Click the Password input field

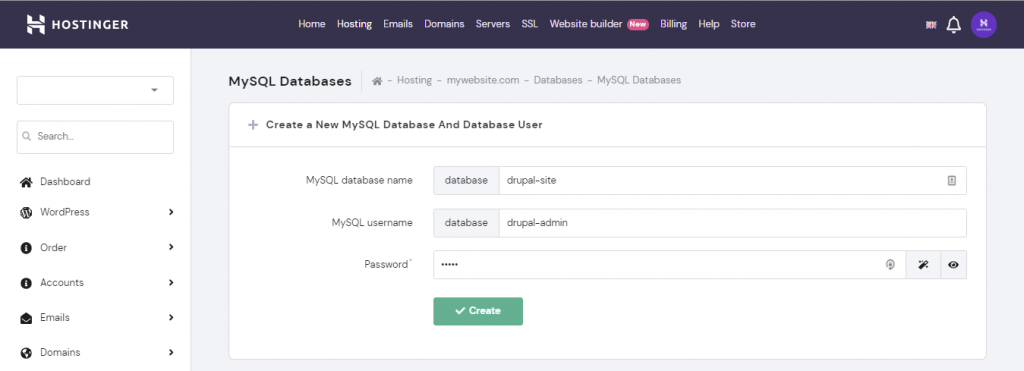(x=669, y=265)
